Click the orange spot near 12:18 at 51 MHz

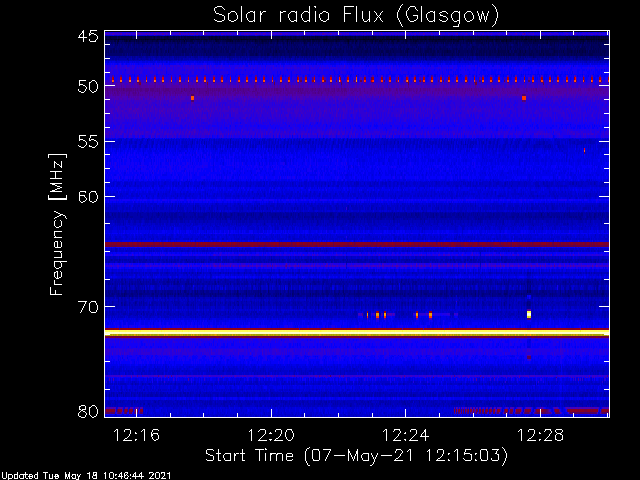pyautogui.click(x=193, y=98)
